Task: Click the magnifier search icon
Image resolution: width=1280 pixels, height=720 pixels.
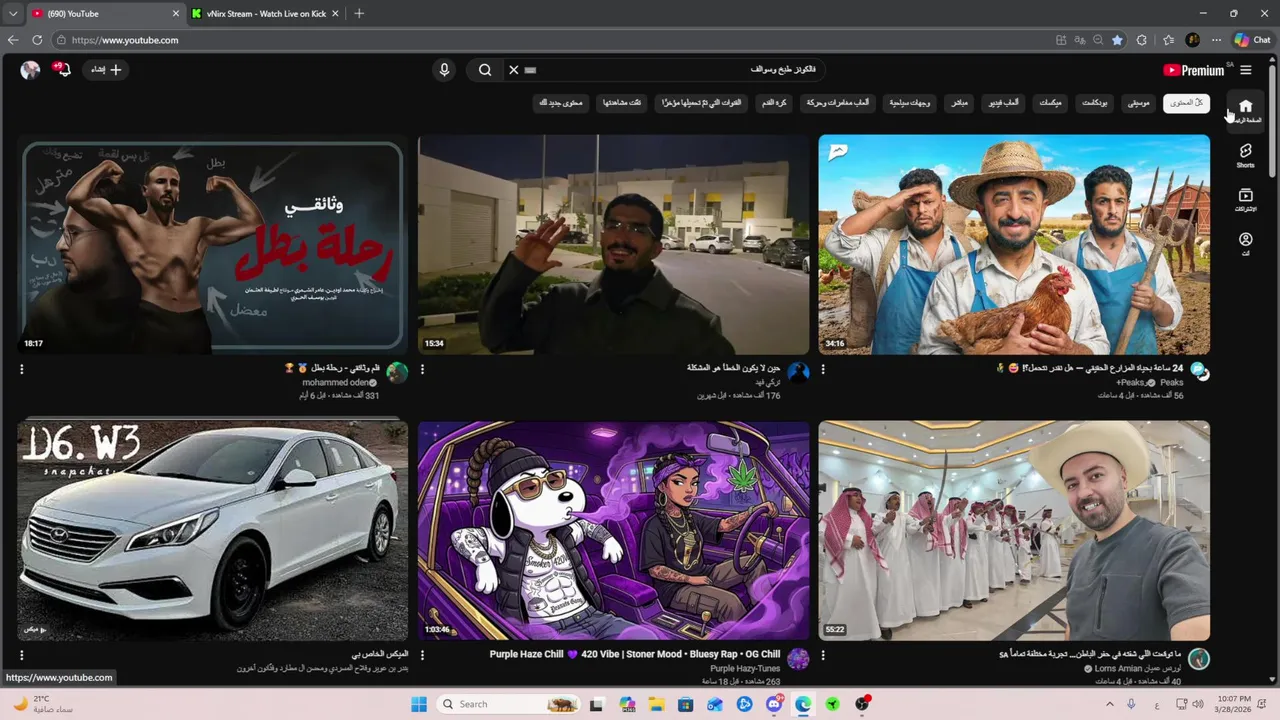Action: (484, 70)
